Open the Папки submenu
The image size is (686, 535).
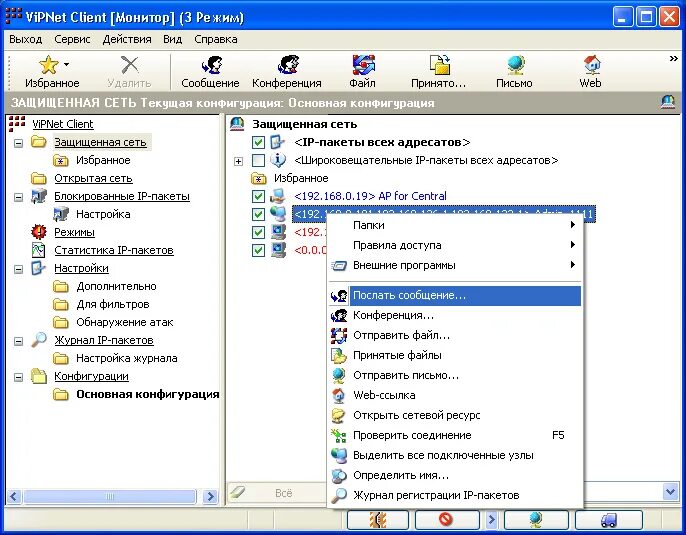click(x=455, y=225)
